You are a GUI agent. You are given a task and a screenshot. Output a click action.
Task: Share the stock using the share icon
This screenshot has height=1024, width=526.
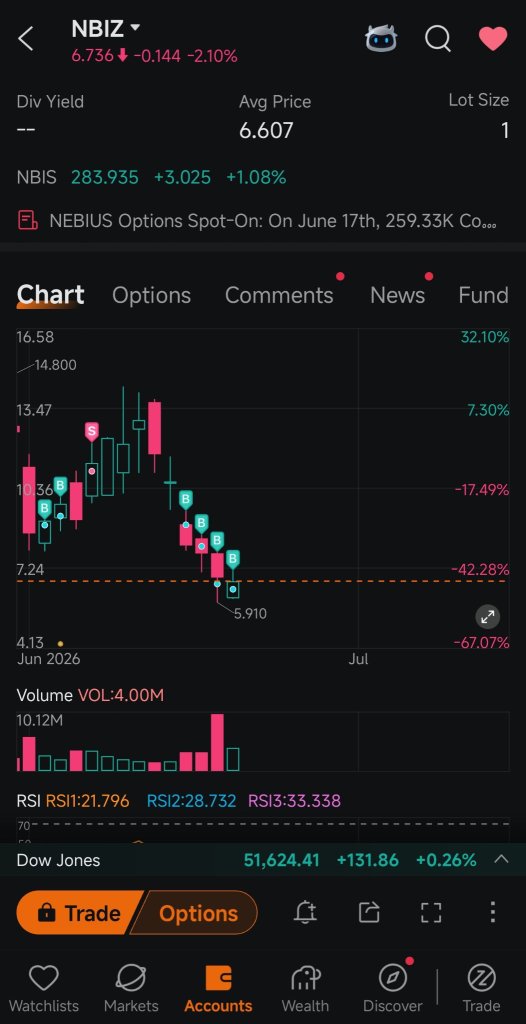pos(369,912)
